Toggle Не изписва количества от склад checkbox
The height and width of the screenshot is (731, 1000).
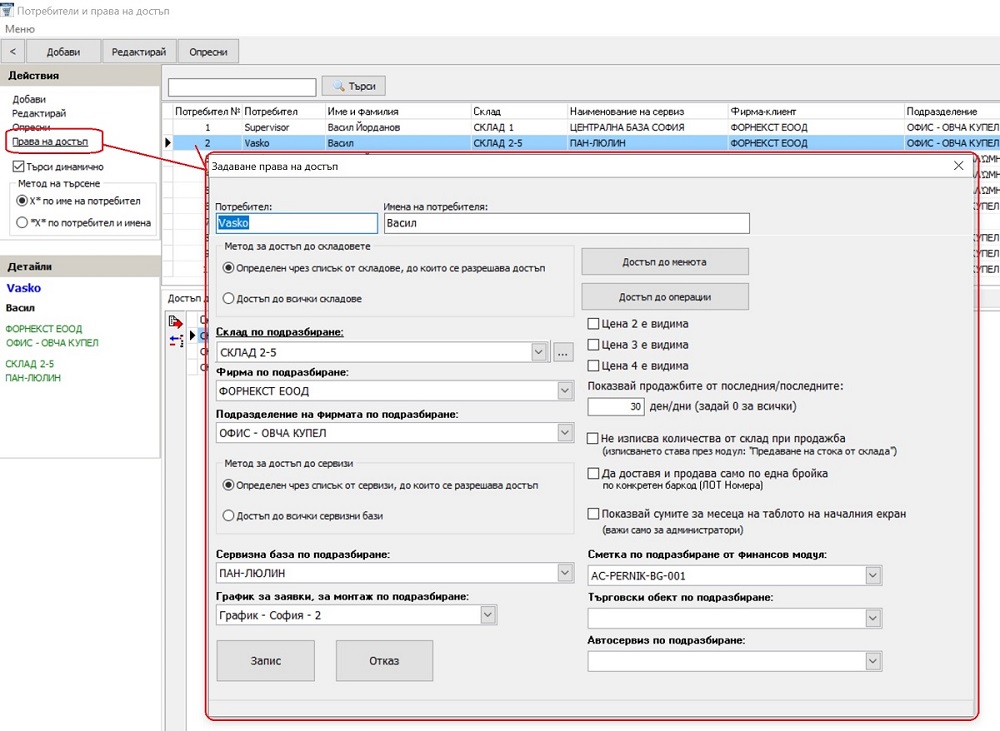[592, 438]
